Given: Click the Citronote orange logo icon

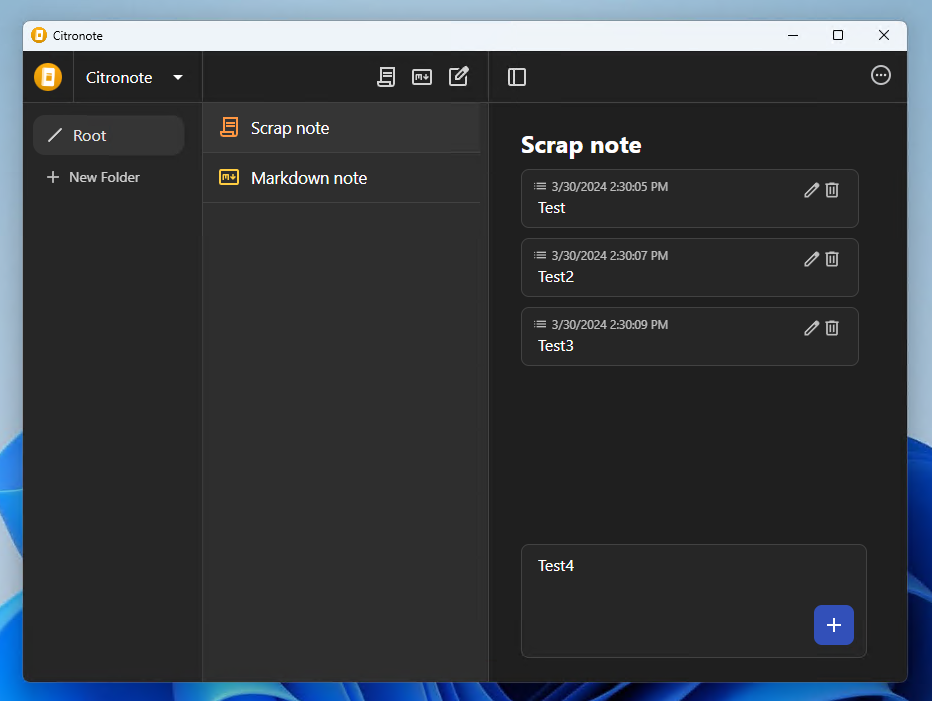Looking at the screenshot, I should 48,77.
